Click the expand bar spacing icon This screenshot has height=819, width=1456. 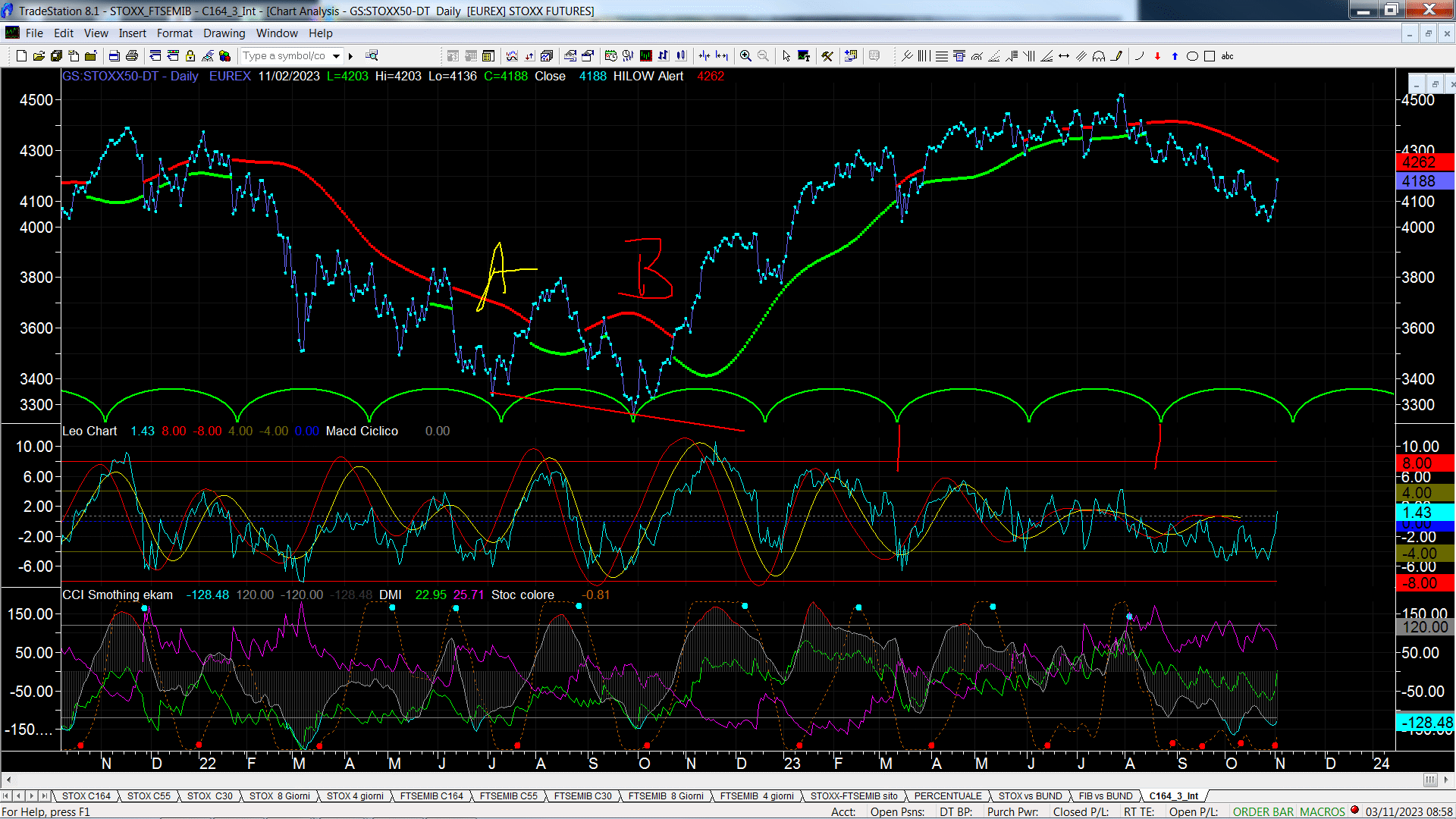pyautogui.click(x=722, y=56)
